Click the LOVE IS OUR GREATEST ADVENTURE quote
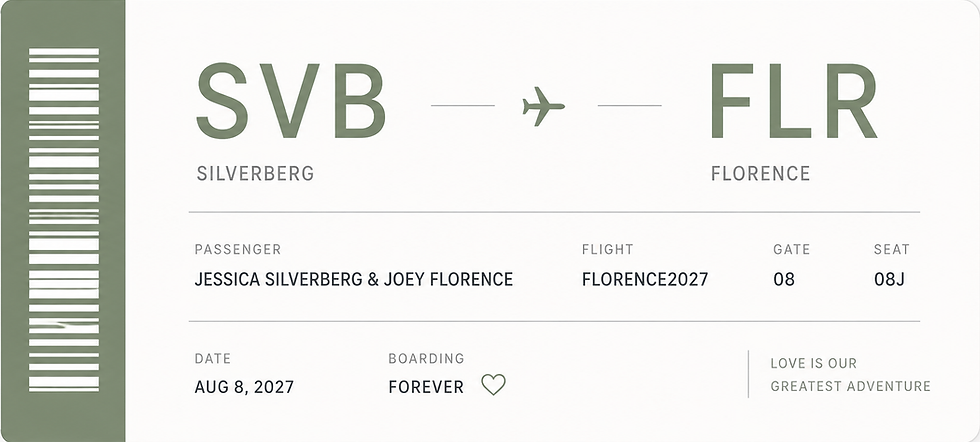This screenshot has height=442, width=980. (x=851, y=374)
